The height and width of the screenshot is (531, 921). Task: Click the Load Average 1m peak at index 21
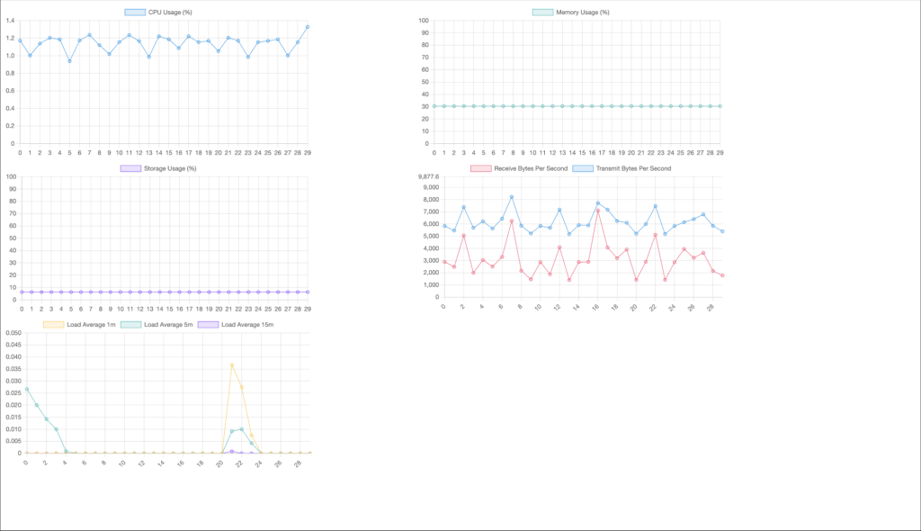tap(232, 365)
